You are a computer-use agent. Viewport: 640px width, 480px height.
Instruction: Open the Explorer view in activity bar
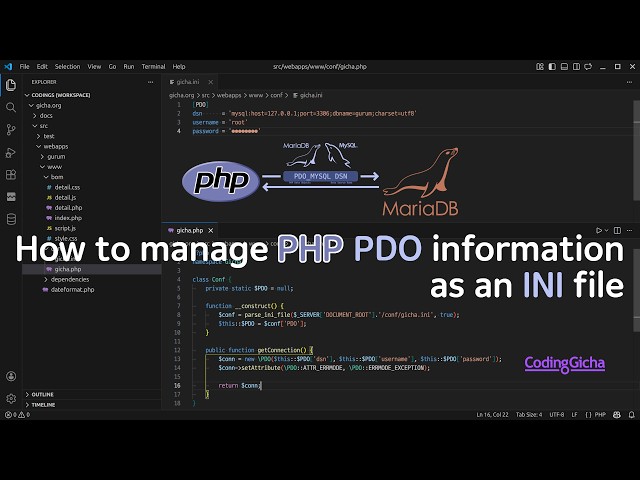11,85
